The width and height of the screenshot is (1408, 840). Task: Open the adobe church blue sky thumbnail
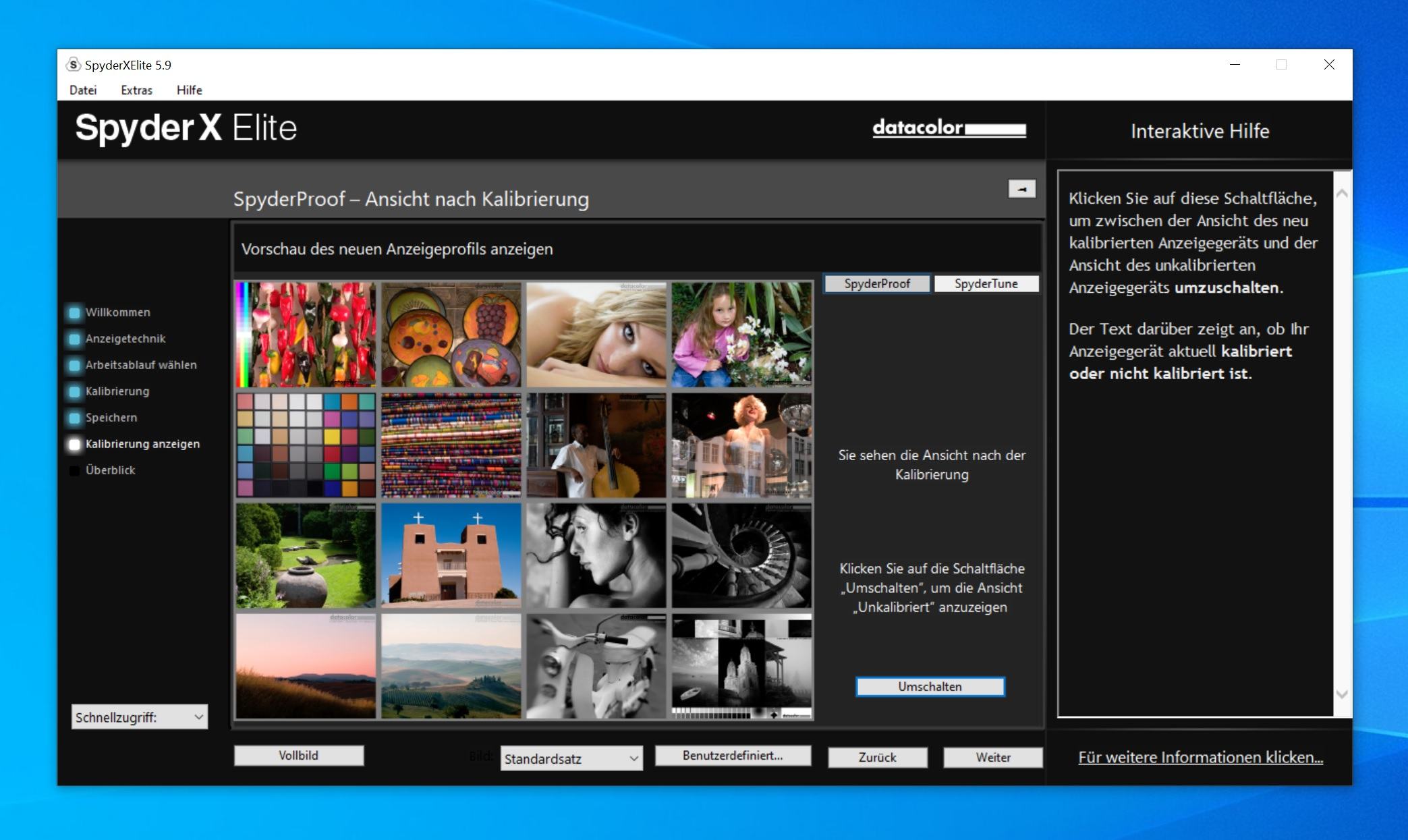click(451, 555)
